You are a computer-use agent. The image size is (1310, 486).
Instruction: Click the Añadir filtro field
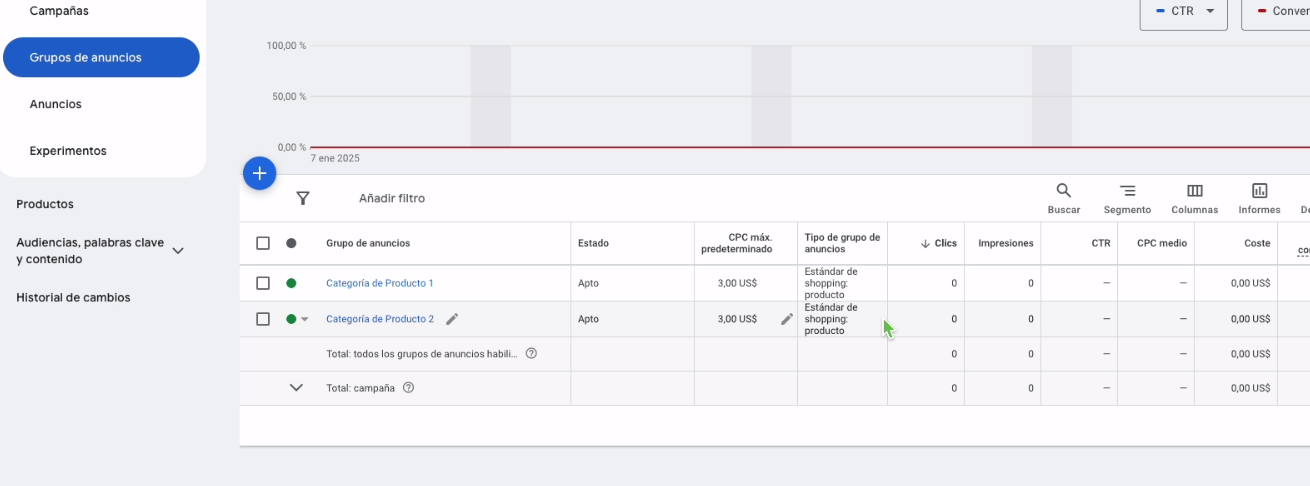coord(392,198)
